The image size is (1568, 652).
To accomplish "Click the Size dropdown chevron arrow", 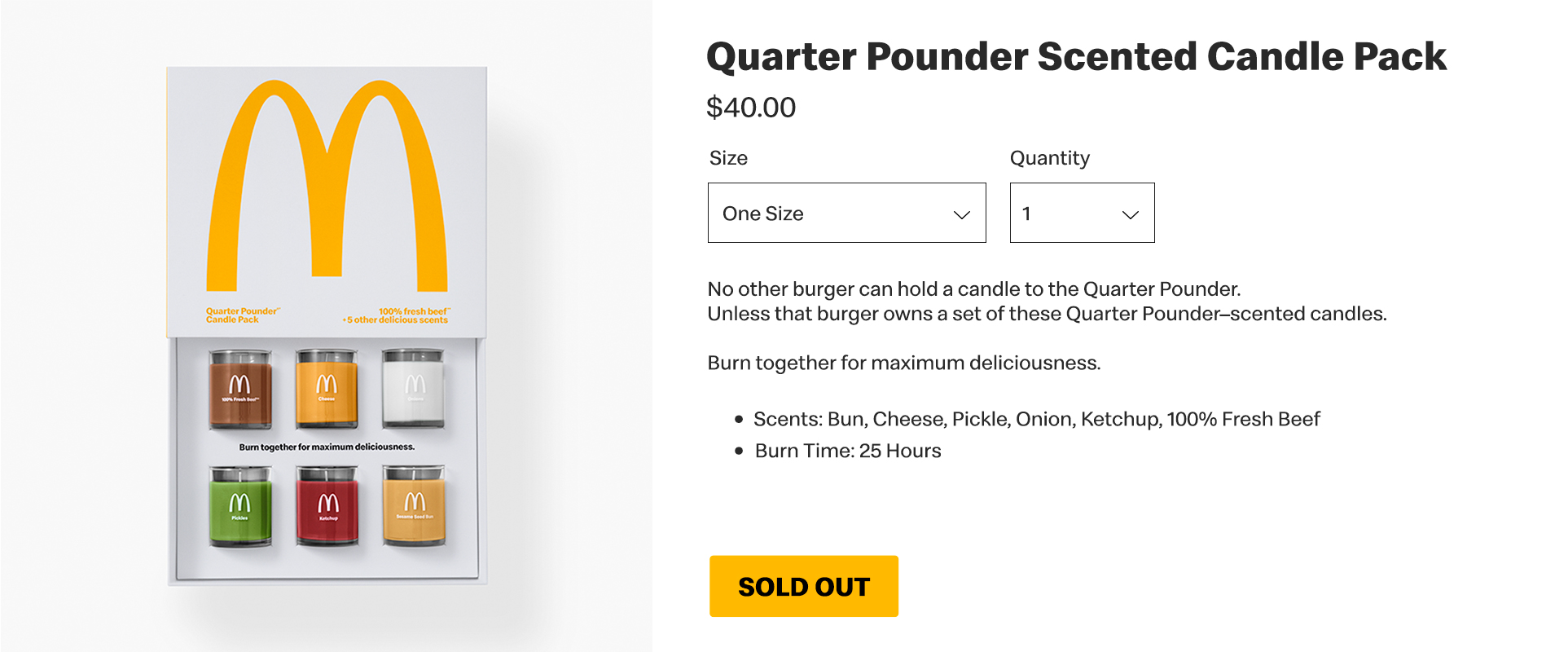I will [x=961, y=214].
